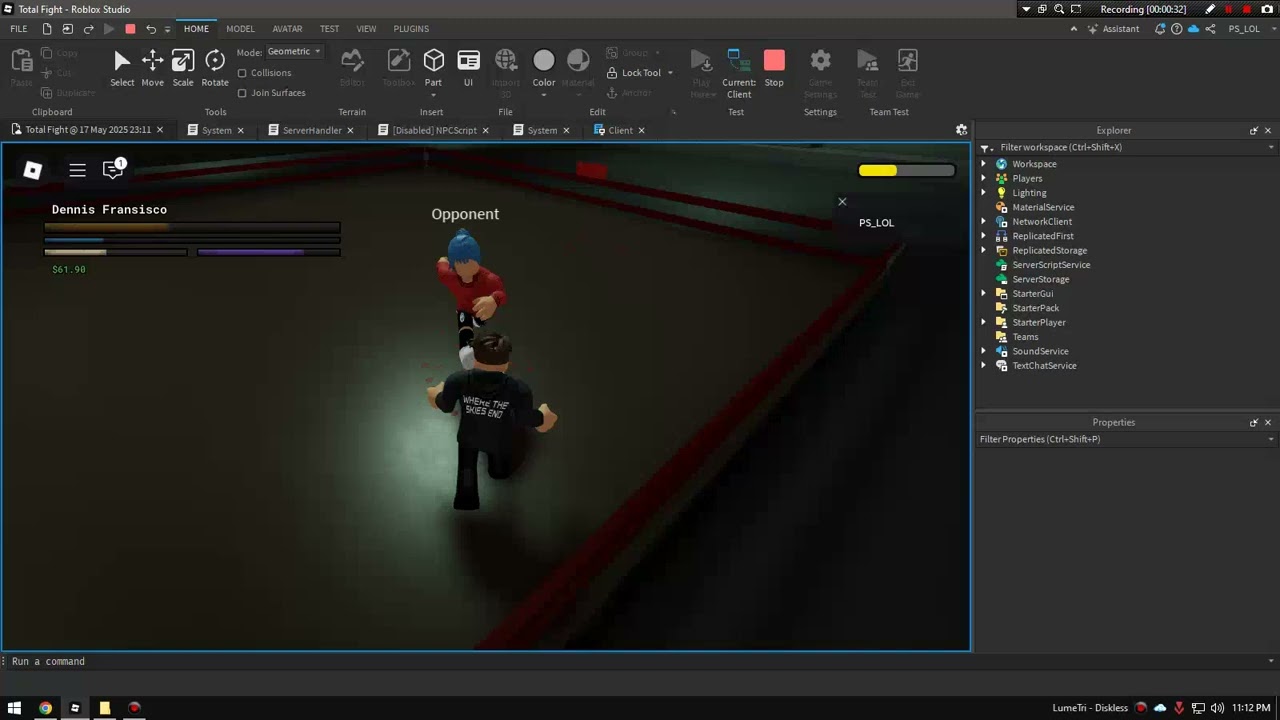
Task: Expand the ReplicatedStorage node
Action: tap(984, 250)
